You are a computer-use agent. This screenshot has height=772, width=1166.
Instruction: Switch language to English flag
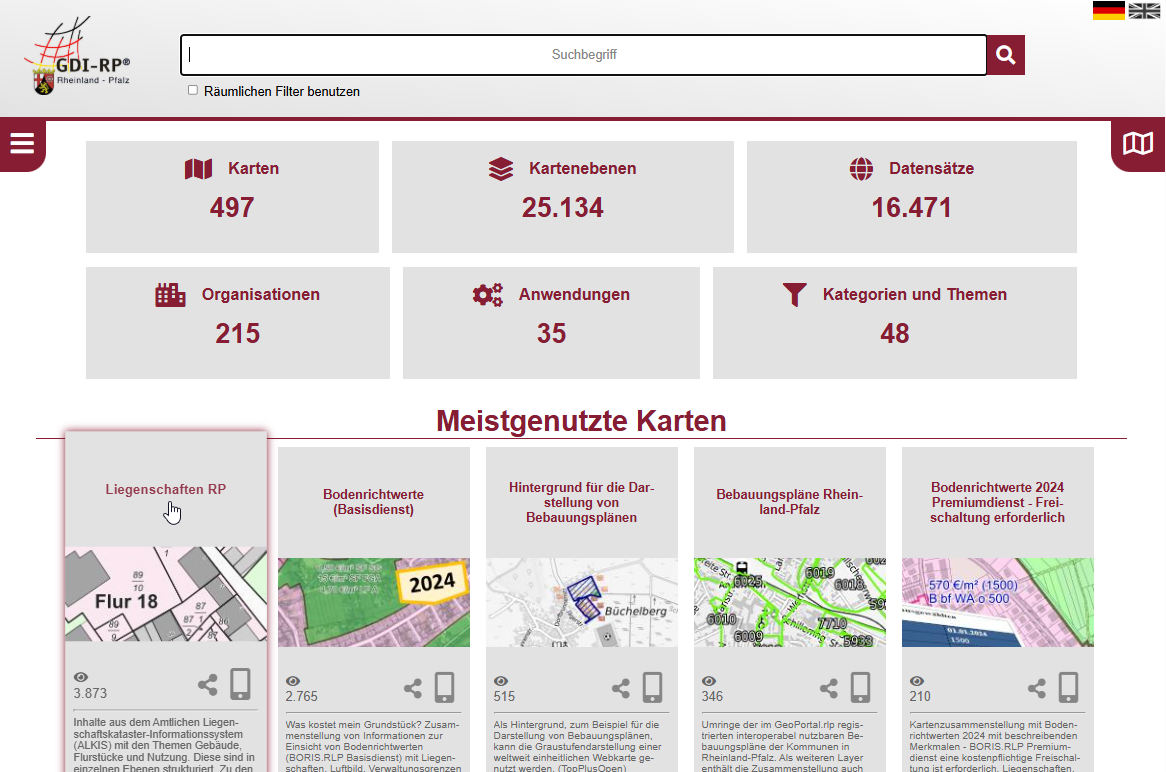1143,11
